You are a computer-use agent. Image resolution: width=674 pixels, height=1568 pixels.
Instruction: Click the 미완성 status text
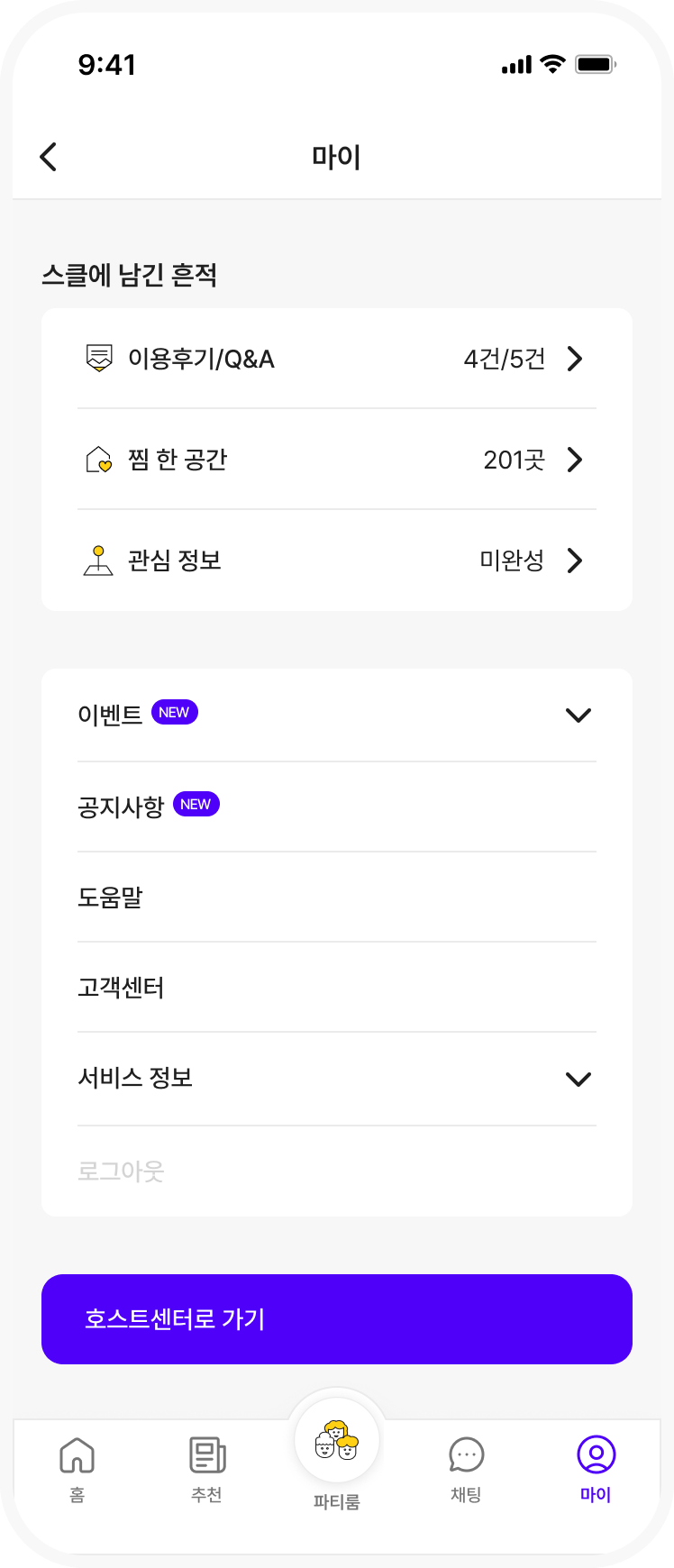[x=512, y=561]
